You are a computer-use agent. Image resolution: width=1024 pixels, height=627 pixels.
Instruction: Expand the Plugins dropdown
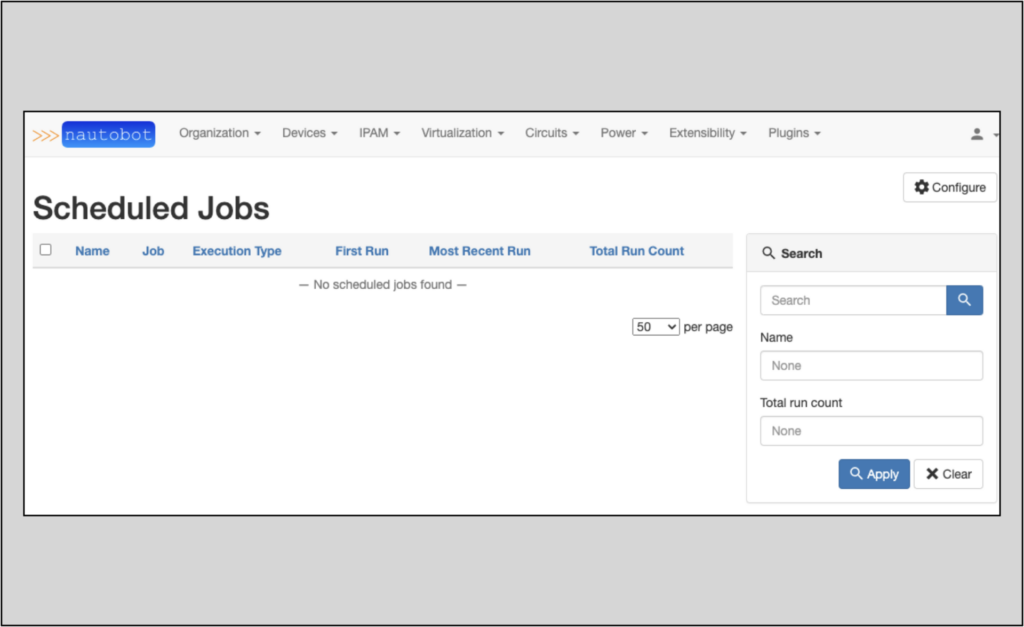(794, 133)
